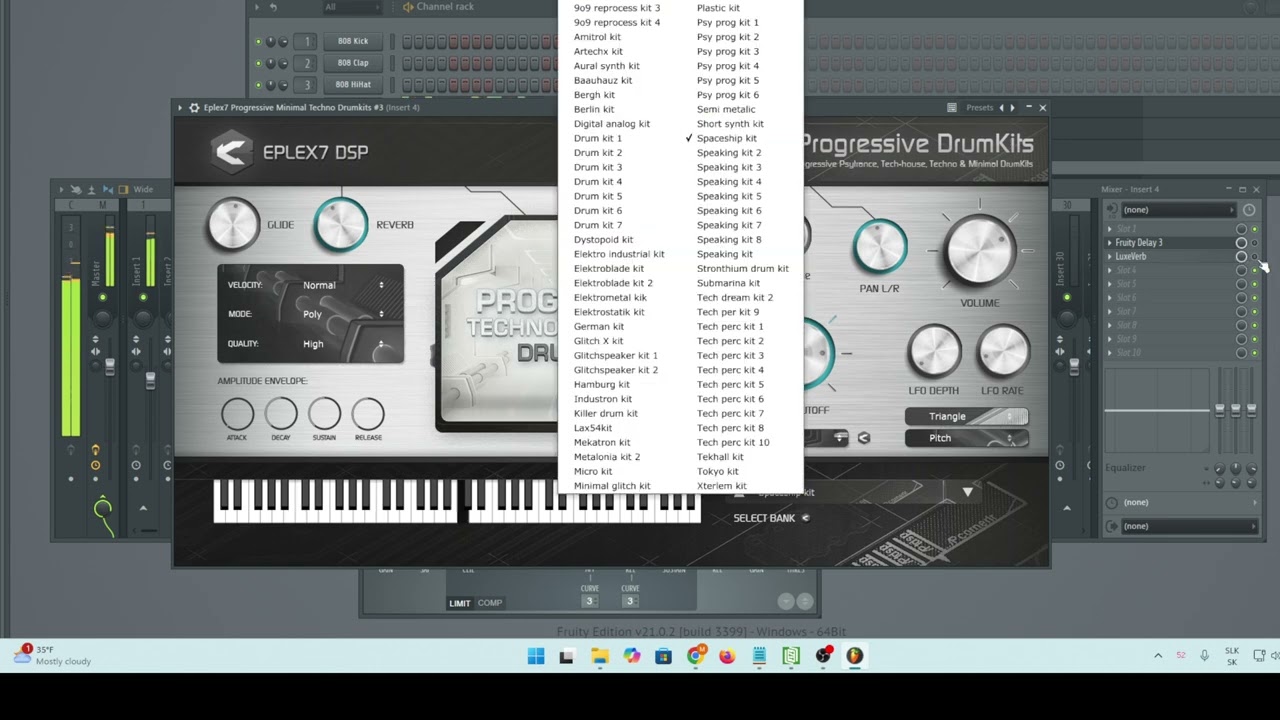1280x720 pixels.
Task: Click the detached-window icon left of Presets
Action: (x=952, y=108)
